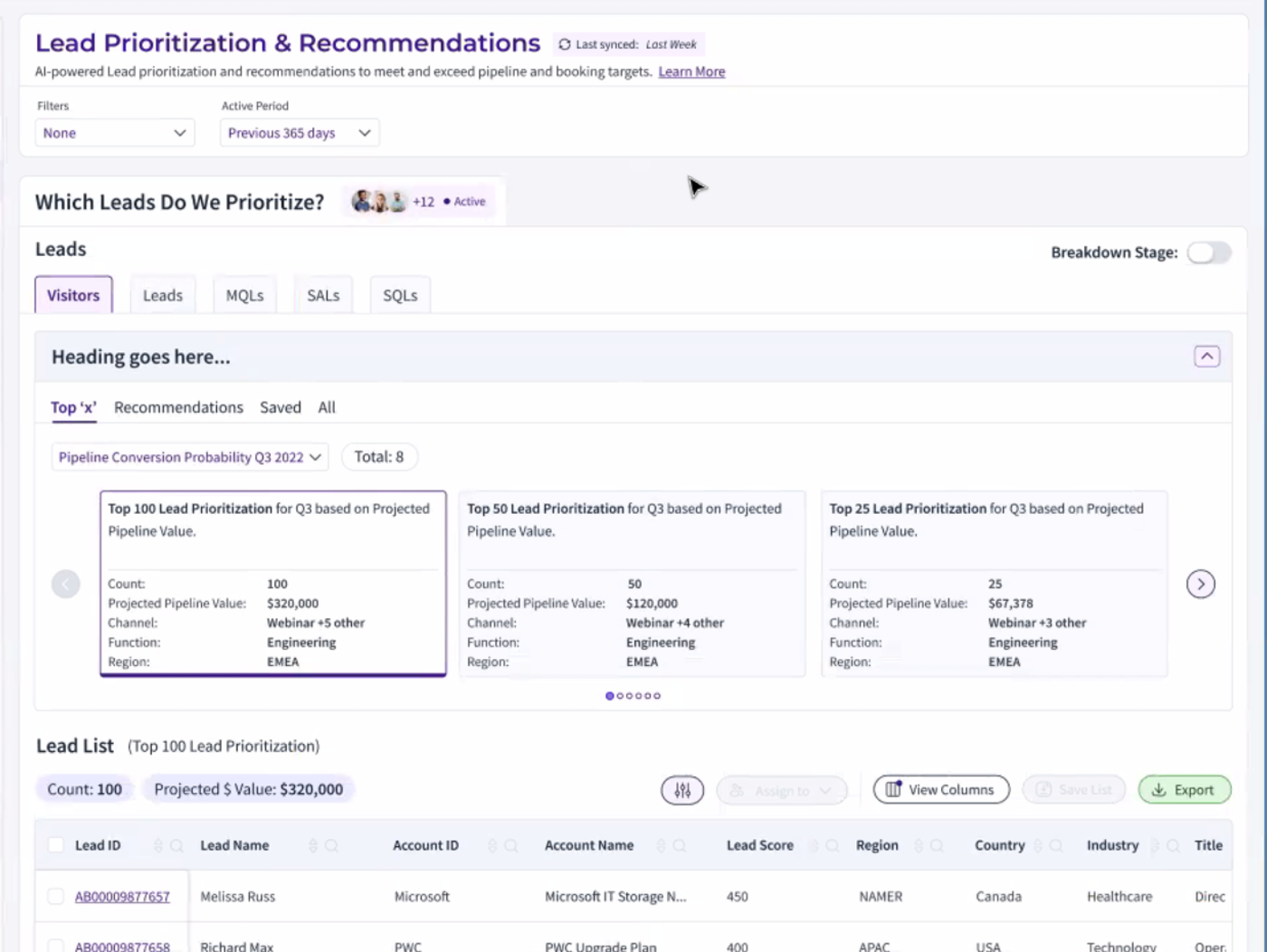Sort the Lead ID column
Screen dimensions: 1267x952
click(x=158, y=845)
